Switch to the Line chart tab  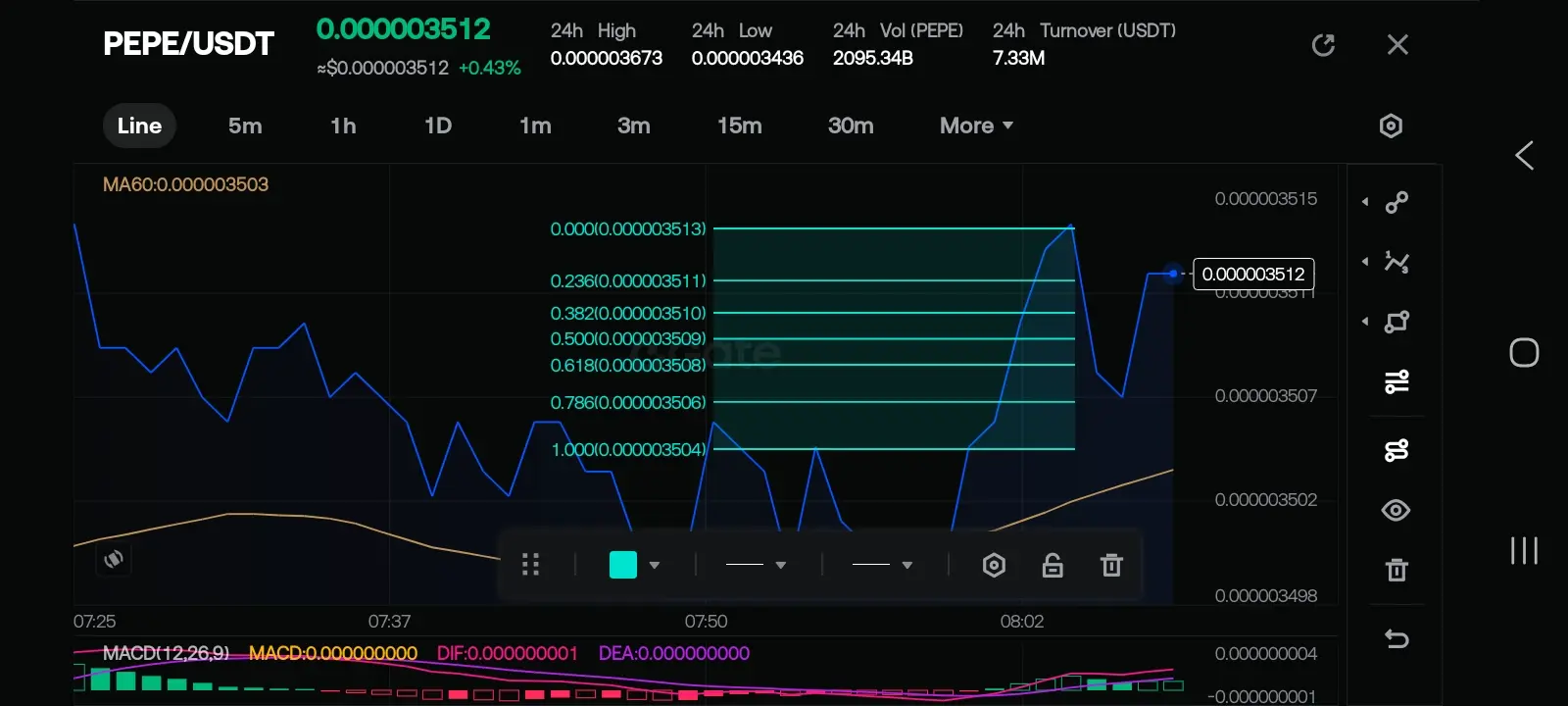pos(139,126)
